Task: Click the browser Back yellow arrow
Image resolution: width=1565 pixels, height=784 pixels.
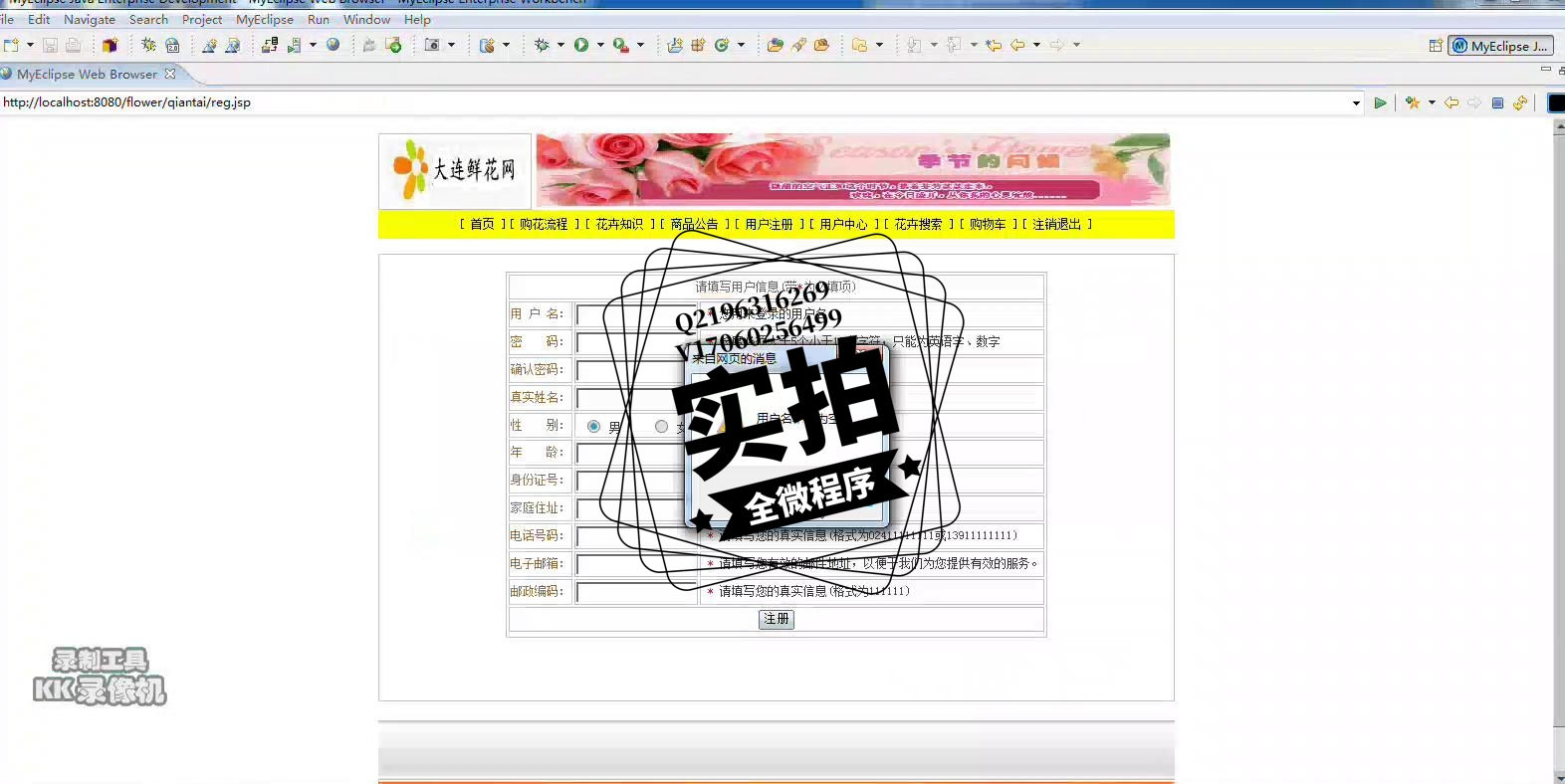Action: click(1452, 102)
